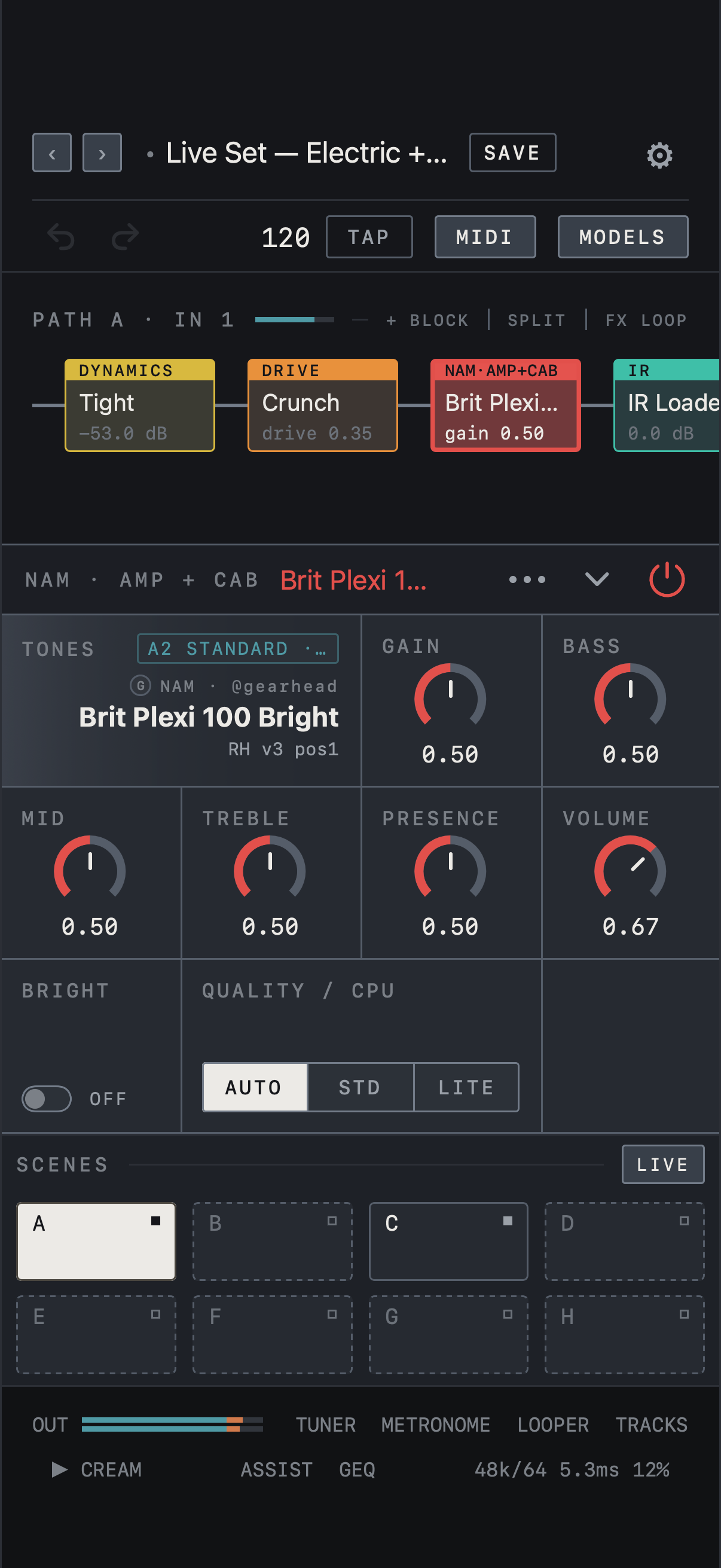The height and width of the screenshot is (1568, 721).
Task: Click the red Brit Plexi 1... block title
Action: (x=353, y=580)
